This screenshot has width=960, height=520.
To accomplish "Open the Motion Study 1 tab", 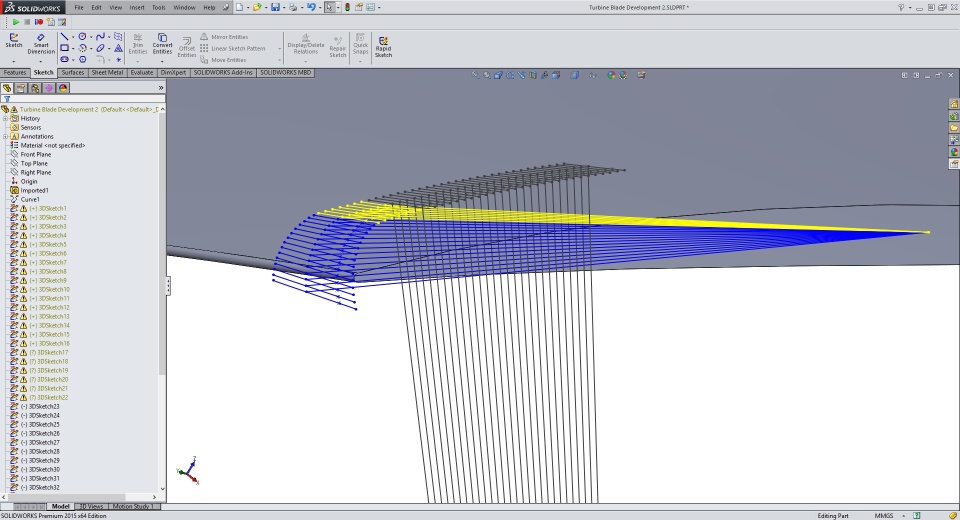I will point(133,506).
